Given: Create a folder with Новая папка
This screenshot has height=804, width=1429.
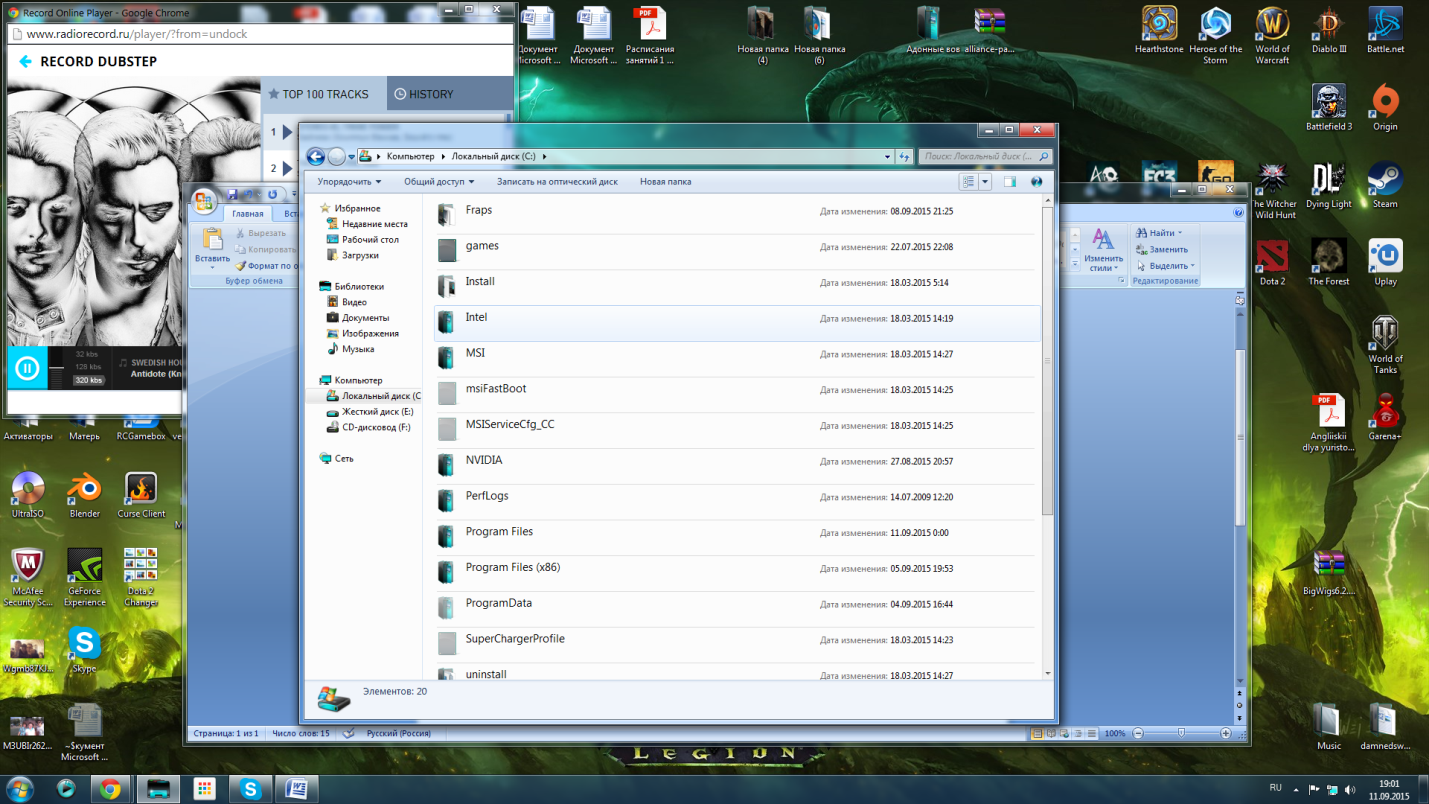Looking at the screenshot, I should (665, 182).
